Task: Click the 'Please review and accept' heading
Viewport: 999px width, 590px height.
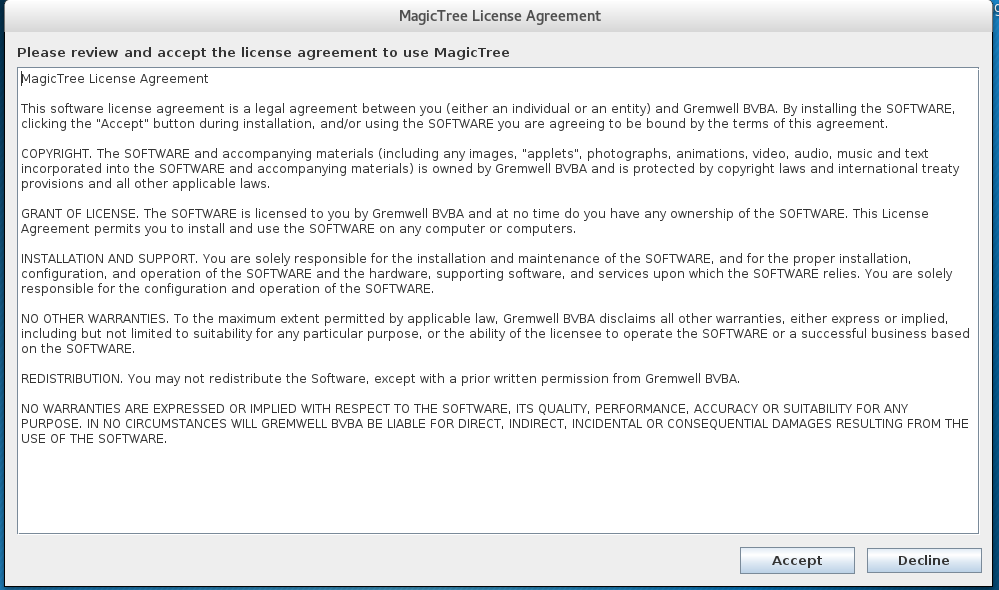Action: click(263, 52)
